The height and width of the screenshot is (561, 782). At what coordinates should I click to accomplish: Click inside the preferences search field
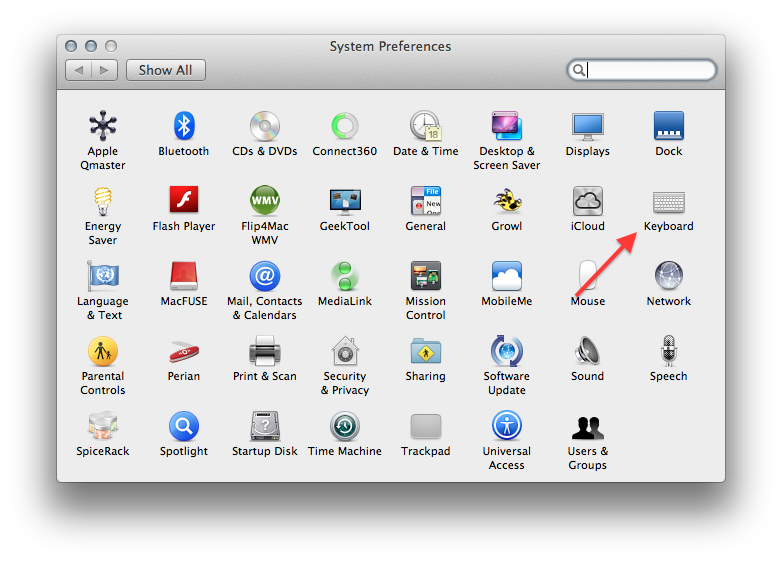[x=642, y=70]
